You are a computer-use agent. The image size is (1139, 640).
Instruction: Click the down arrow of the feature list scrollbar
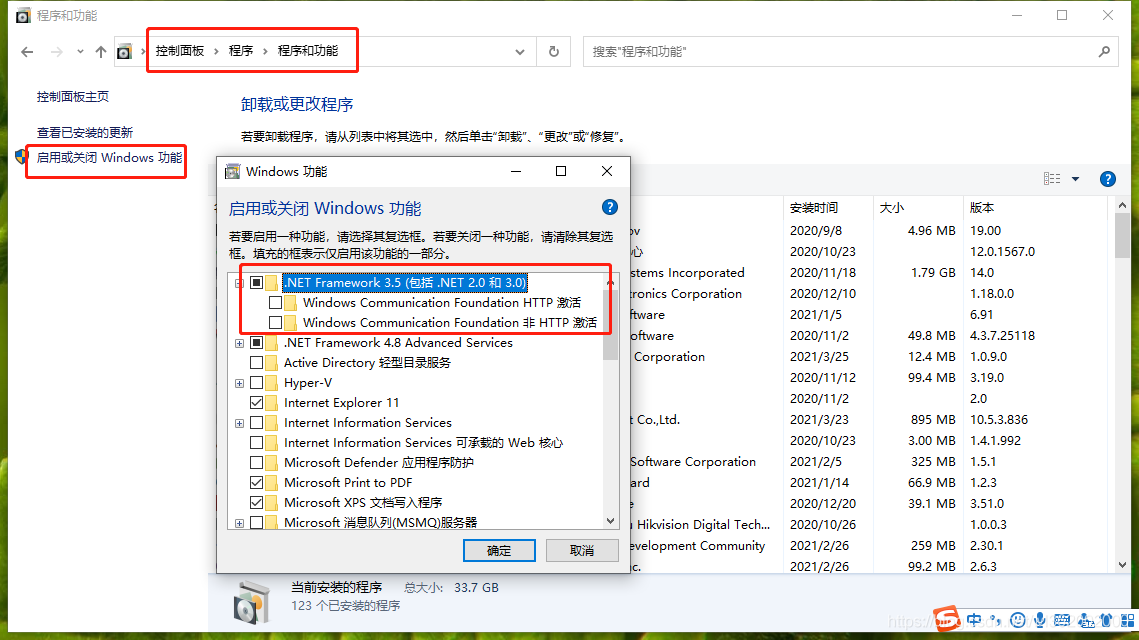point(610,521)
